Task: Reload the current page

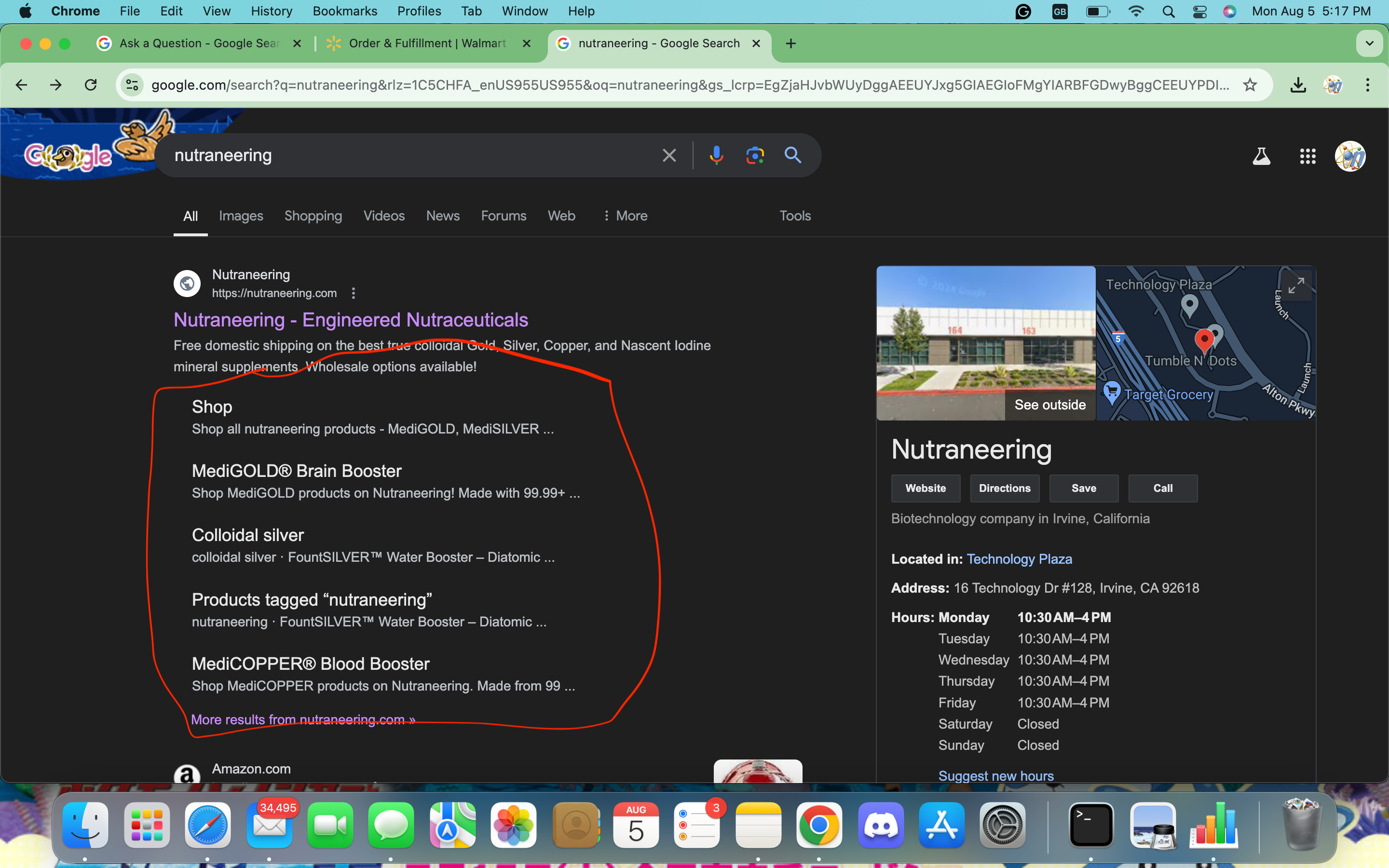Action: [91, 85]
